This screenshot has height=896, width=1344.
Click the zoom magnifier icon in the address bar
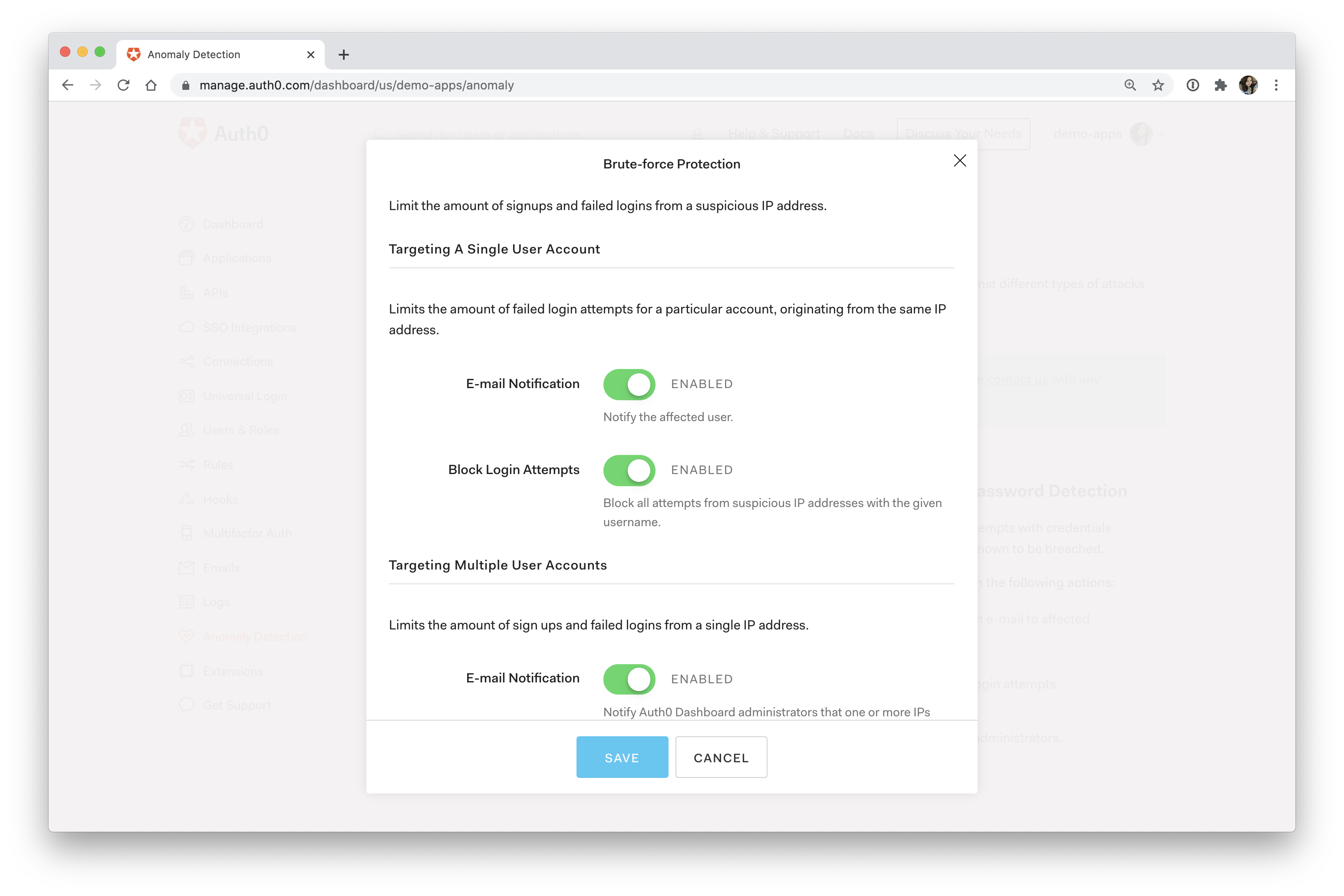[x=1130, y=85]
